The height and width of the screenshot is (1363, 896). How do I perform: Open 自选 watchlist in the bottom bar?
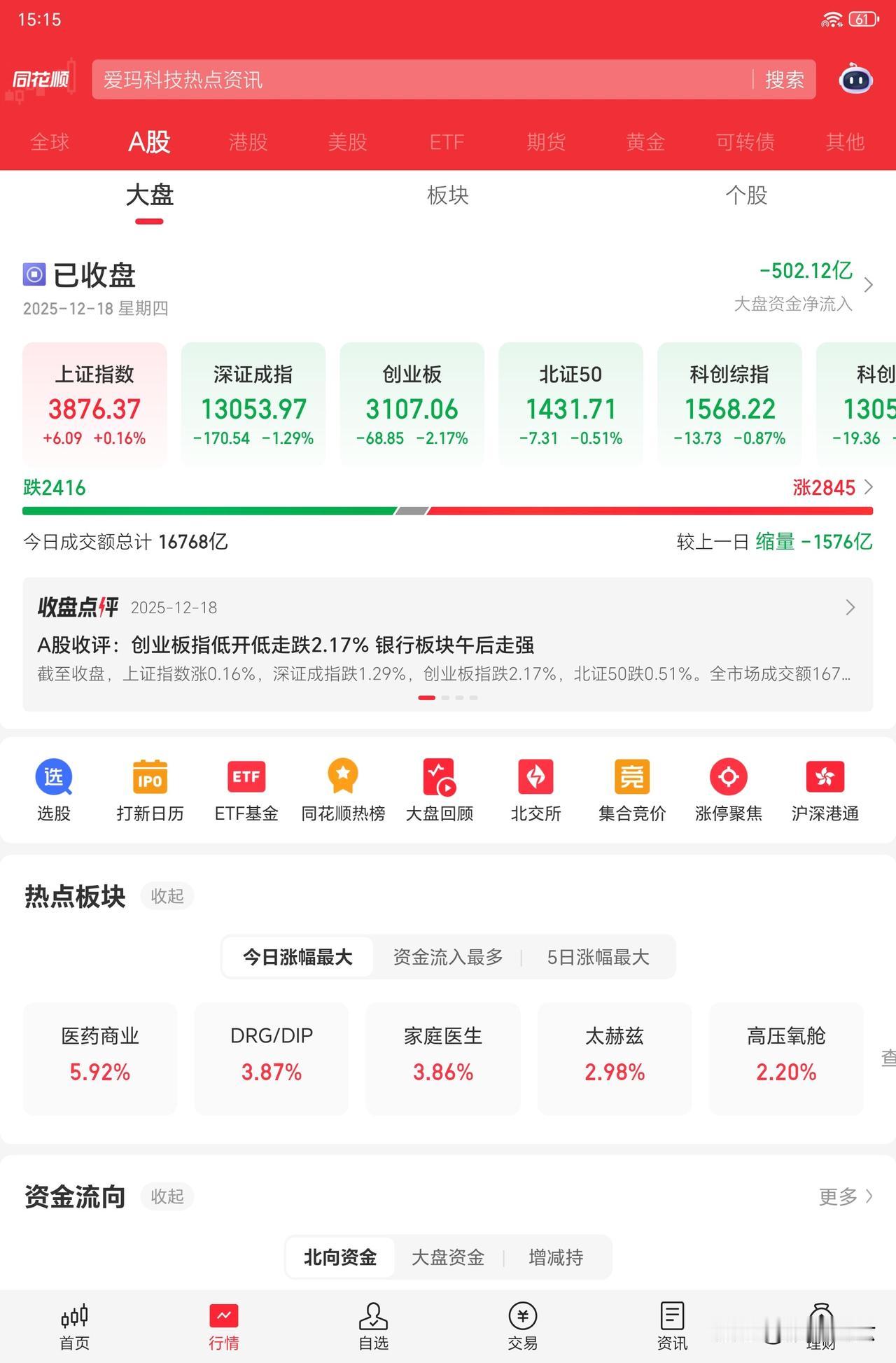tap(373, 1327)
